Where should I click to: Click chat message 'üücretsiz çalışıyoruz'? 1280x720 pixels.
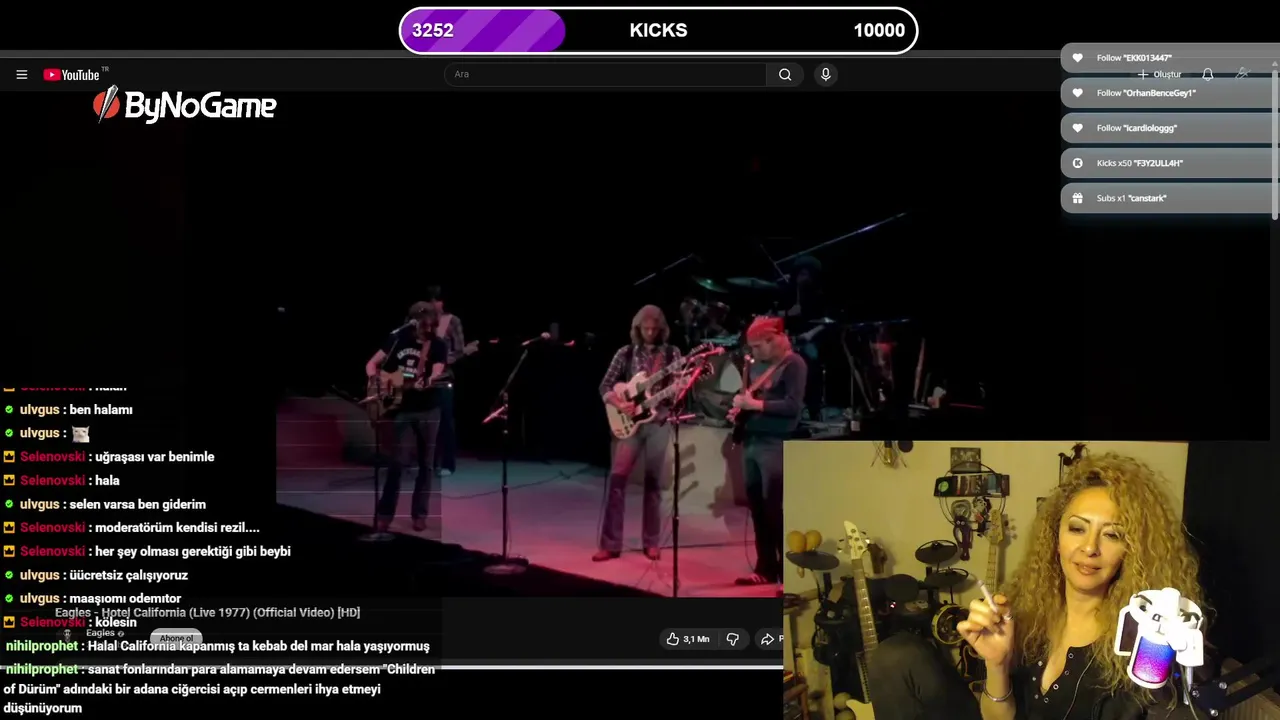[x=129, y=575]
